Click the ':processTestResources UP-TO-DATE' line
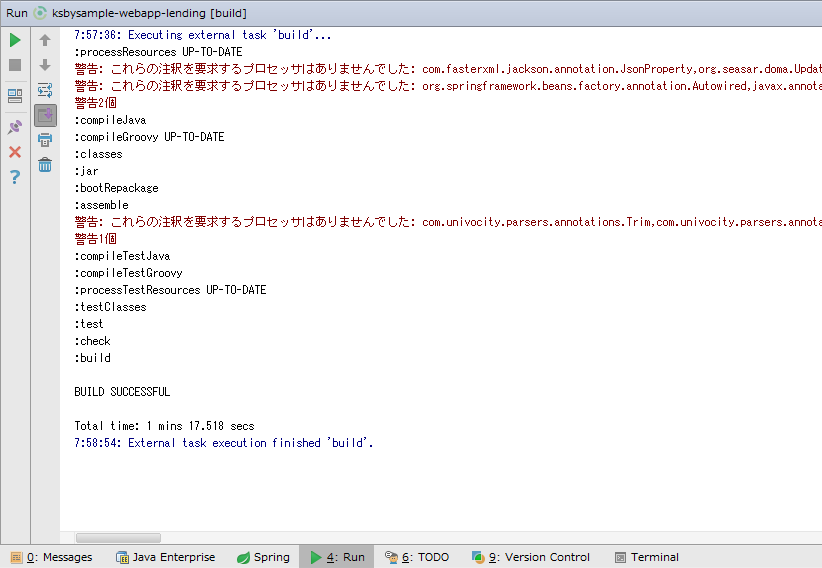 click(170, 290)
